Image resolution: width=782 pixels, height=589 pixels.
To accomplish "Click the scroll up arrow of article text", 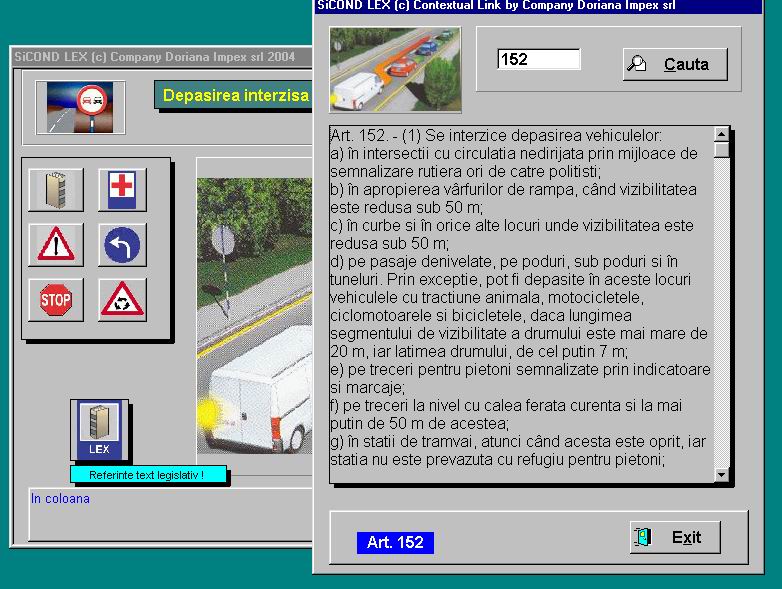I will [x=721, y=134].
